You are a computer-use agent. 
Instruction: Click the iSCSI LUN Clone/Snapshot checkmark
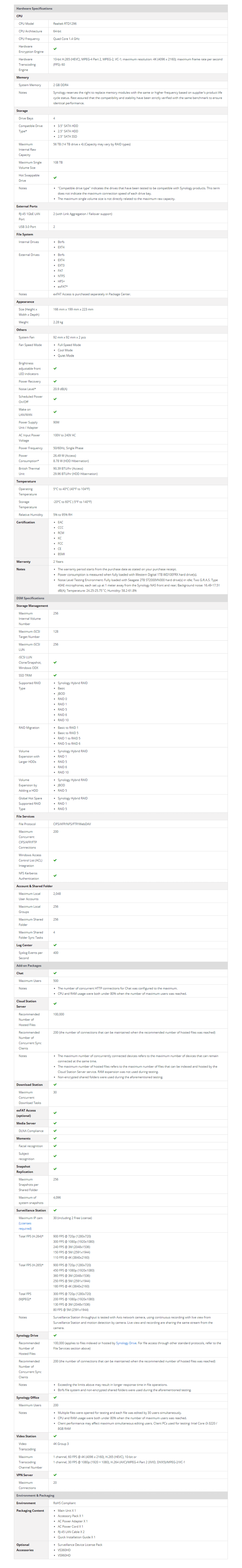tap(55, 662)
